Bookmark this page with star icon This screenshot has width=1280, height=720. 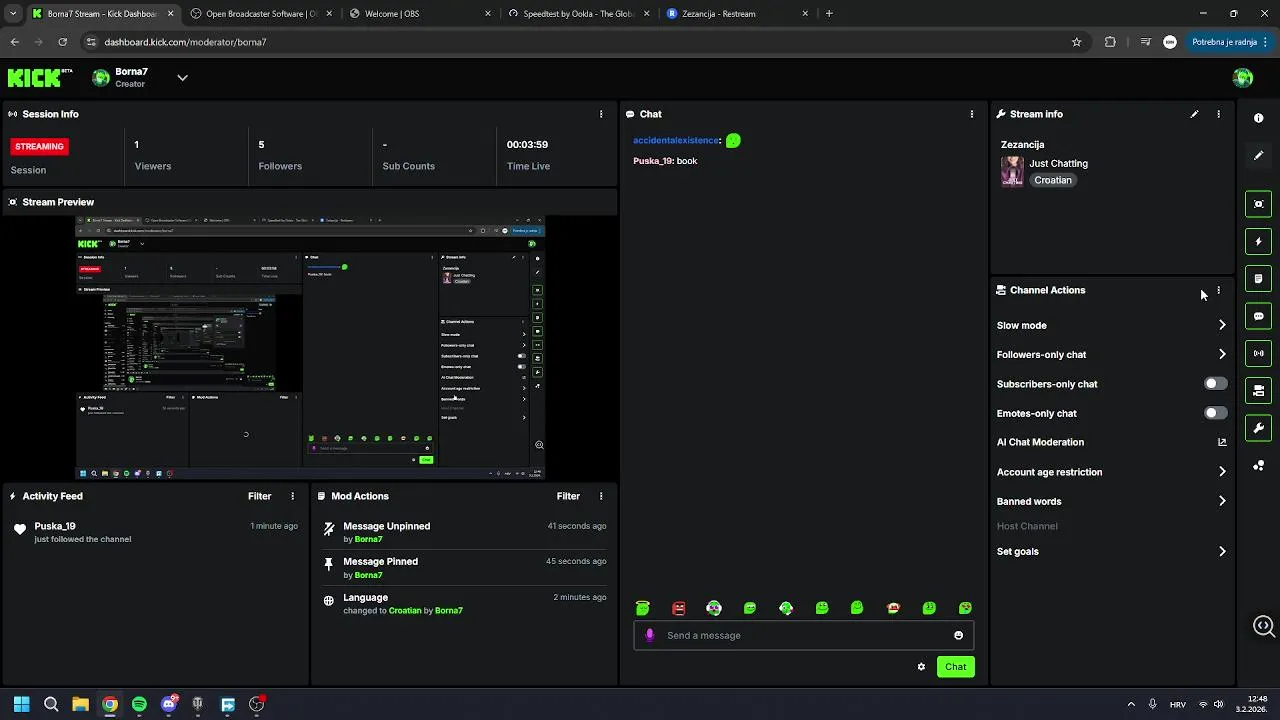[x=1076, y=42]
